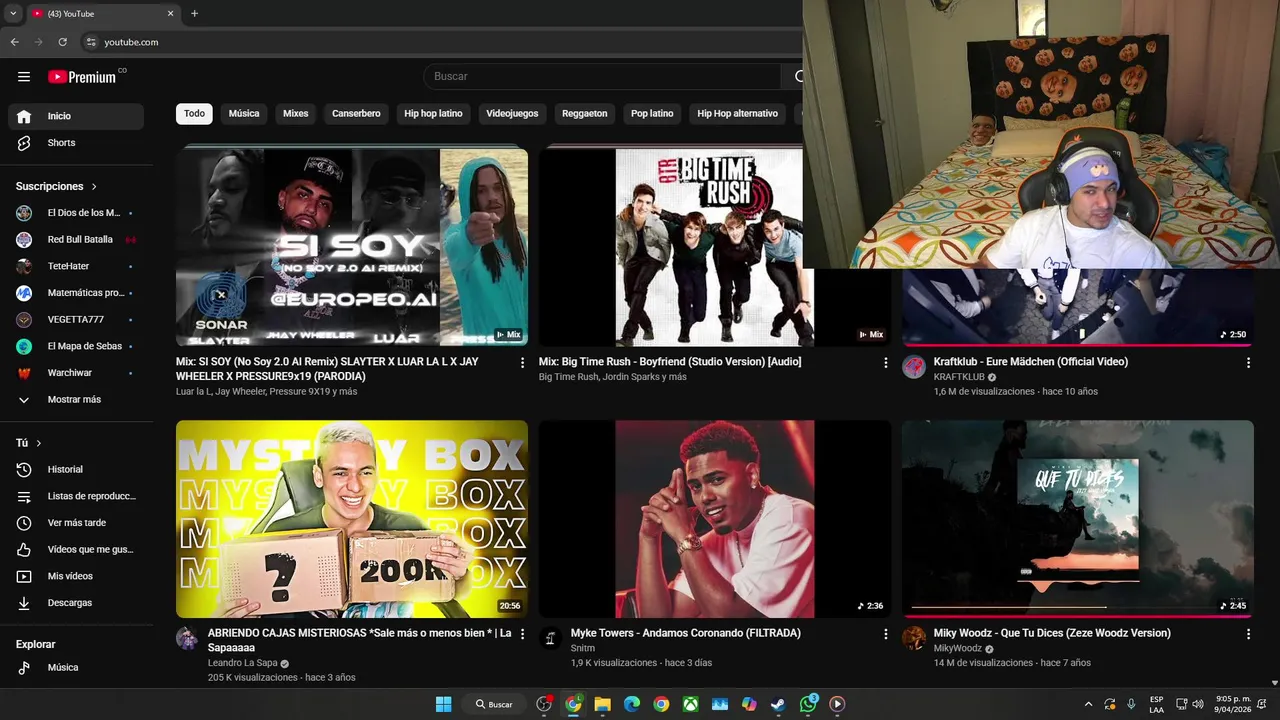Go to Inicio in sidebar
The image size is (1280, 720).
click(76, 116)
